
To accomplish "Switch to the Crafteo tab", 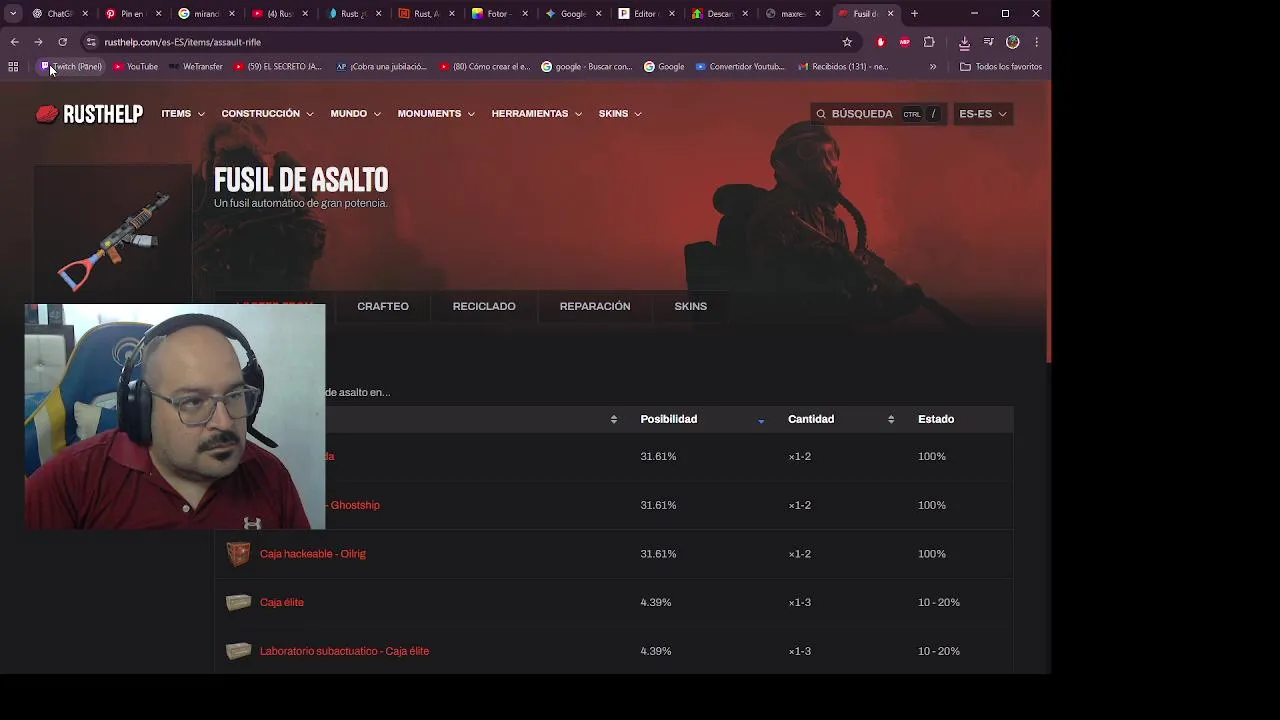I will [383, 306].
